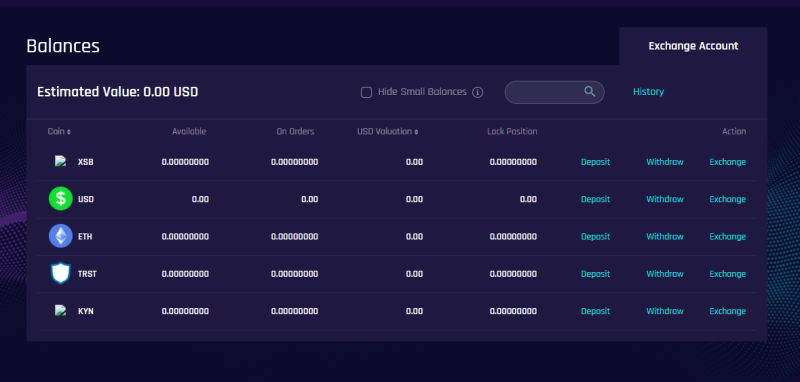Click the On Orders column header
The image size is (800, 382).
295,132
